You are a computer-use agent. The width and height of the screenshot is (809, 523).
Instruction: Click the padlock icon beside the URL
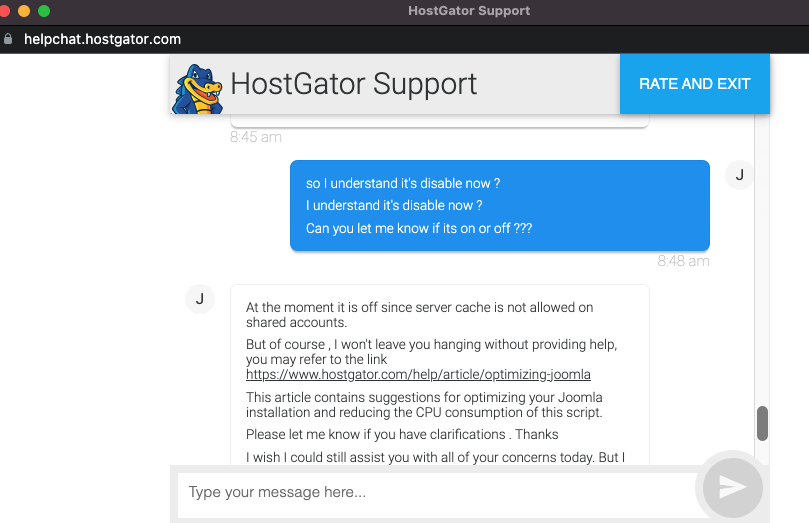coord(9,39)
